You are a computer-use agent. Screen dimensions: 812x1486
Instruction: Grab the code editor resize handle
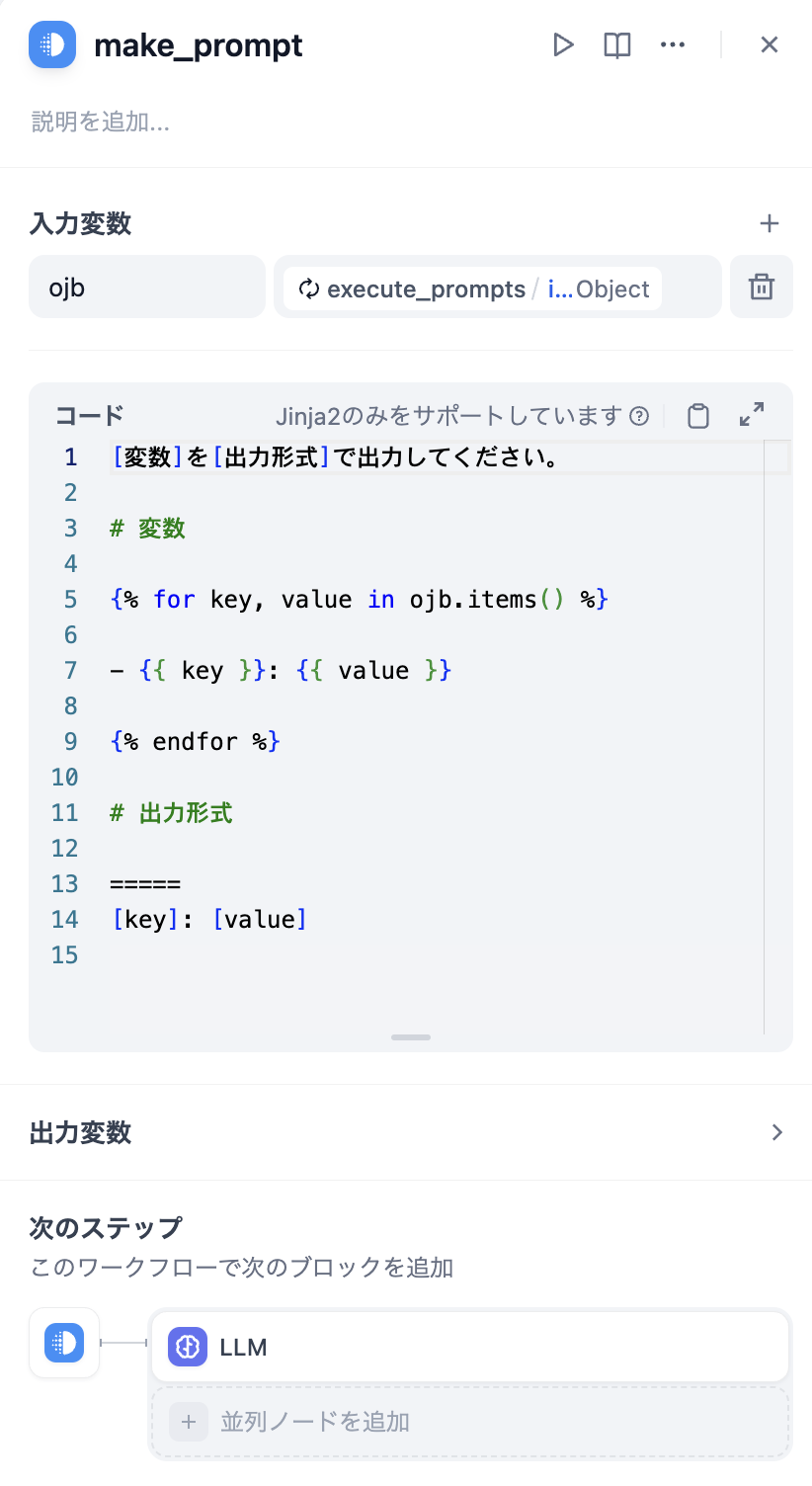pyautogui.click(x=411, y=1037)
